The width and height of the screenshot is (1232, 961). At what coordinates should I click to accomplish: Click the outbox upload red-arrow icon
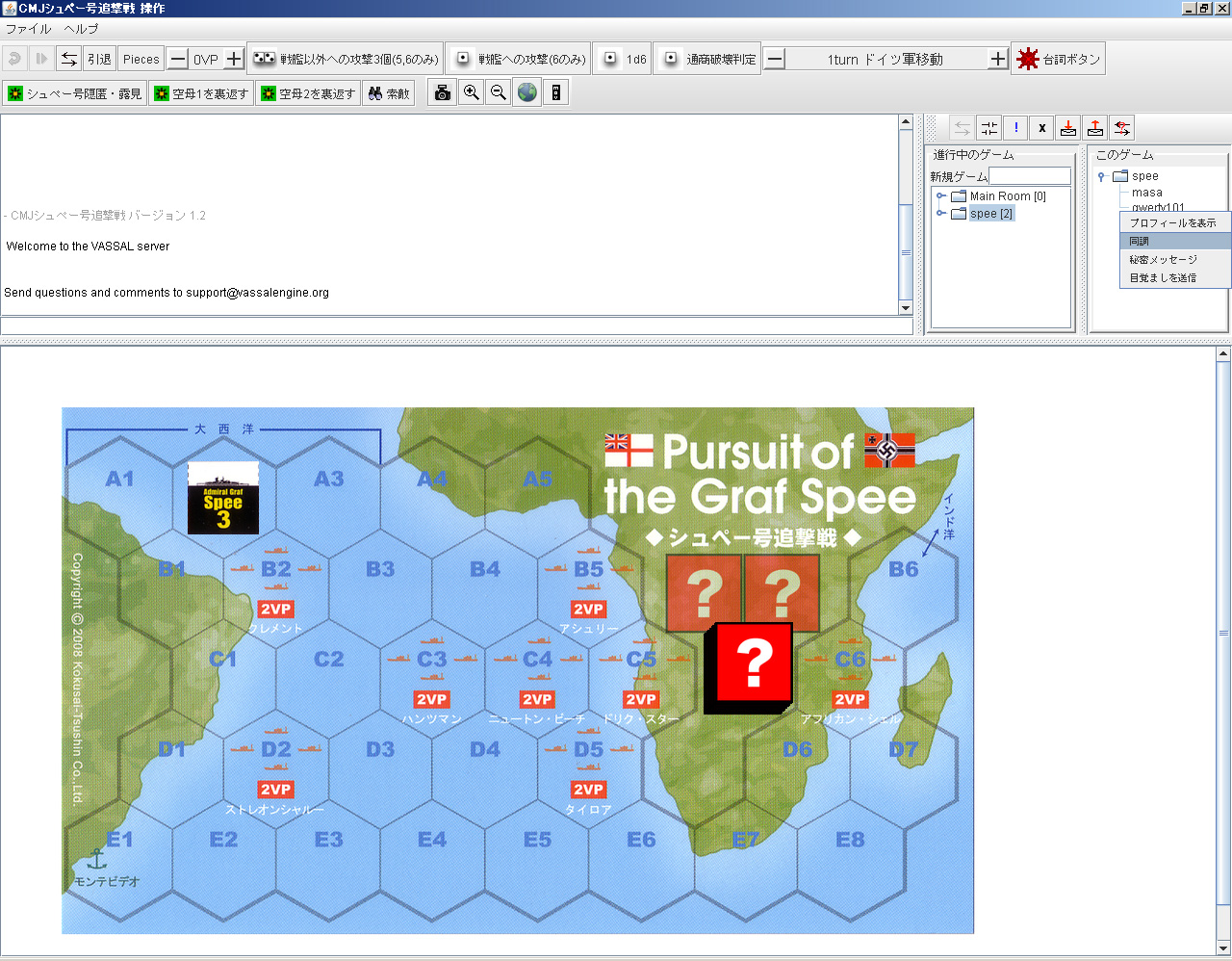pyautogui.click(x=1095, y=128)
